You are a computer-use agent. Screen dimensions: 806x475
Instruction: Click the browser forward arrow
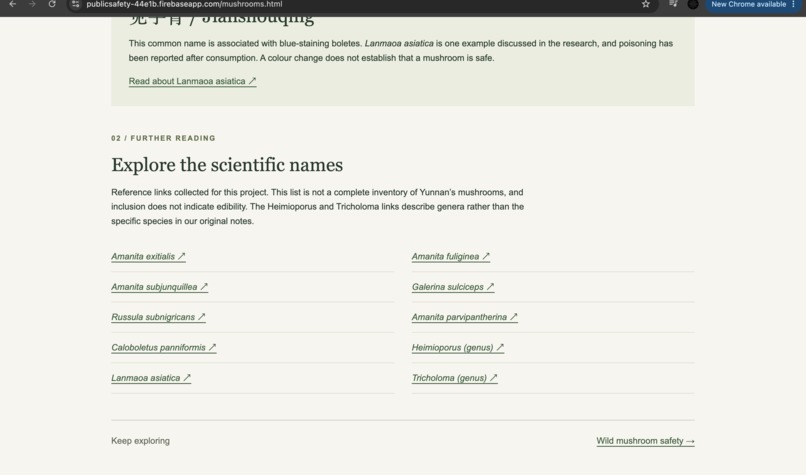[32, 4]
